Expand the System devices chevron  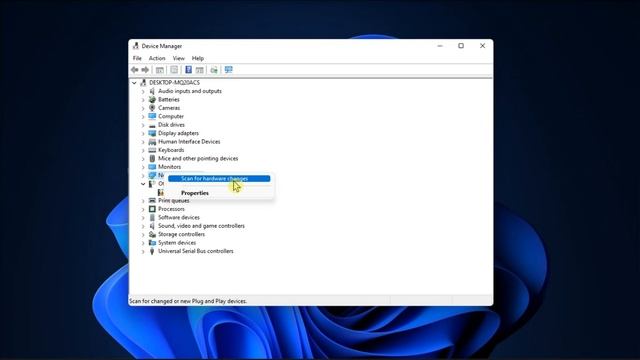143,243
